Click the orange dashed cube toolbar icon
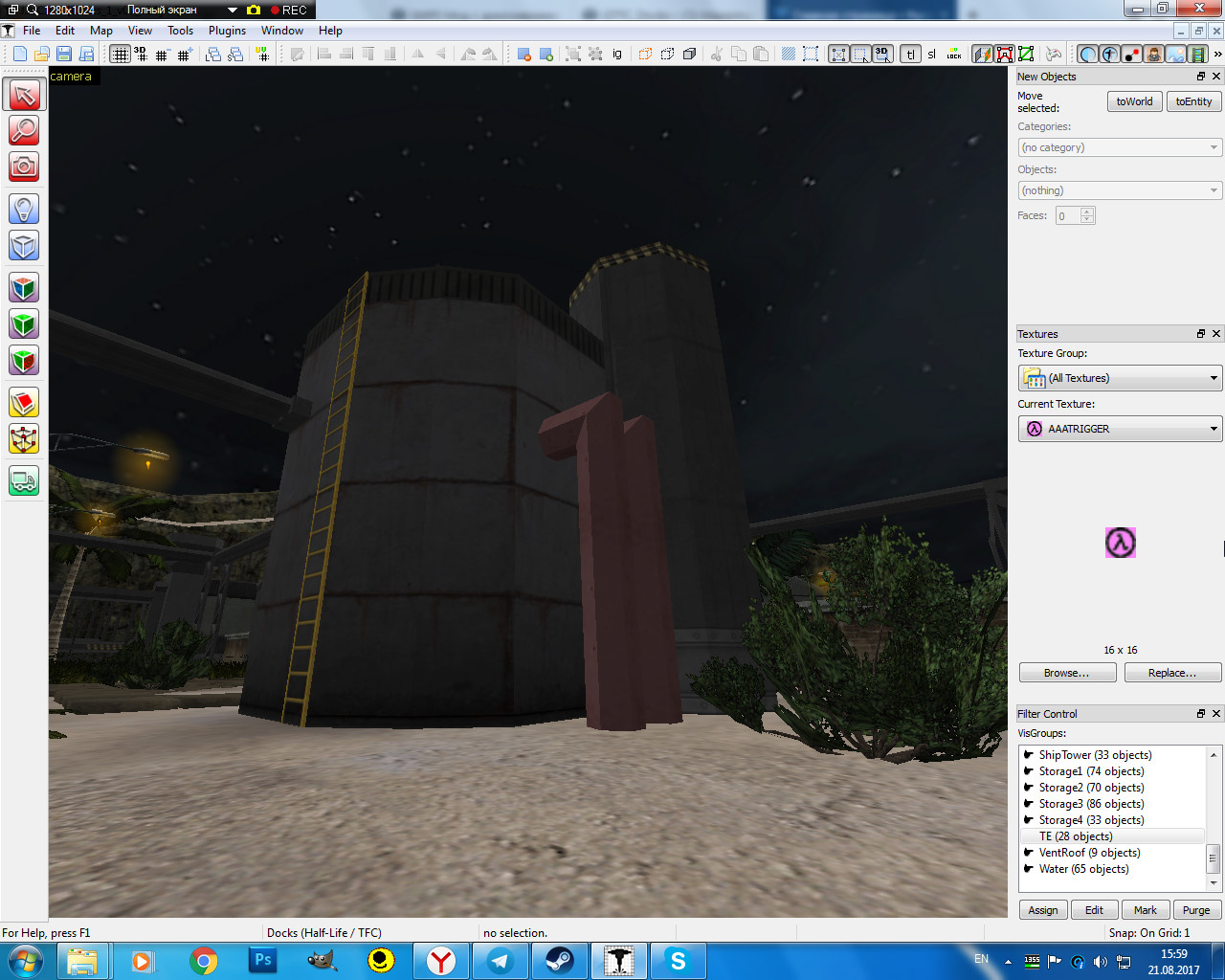1225x980 pixels. click(645, 54)
